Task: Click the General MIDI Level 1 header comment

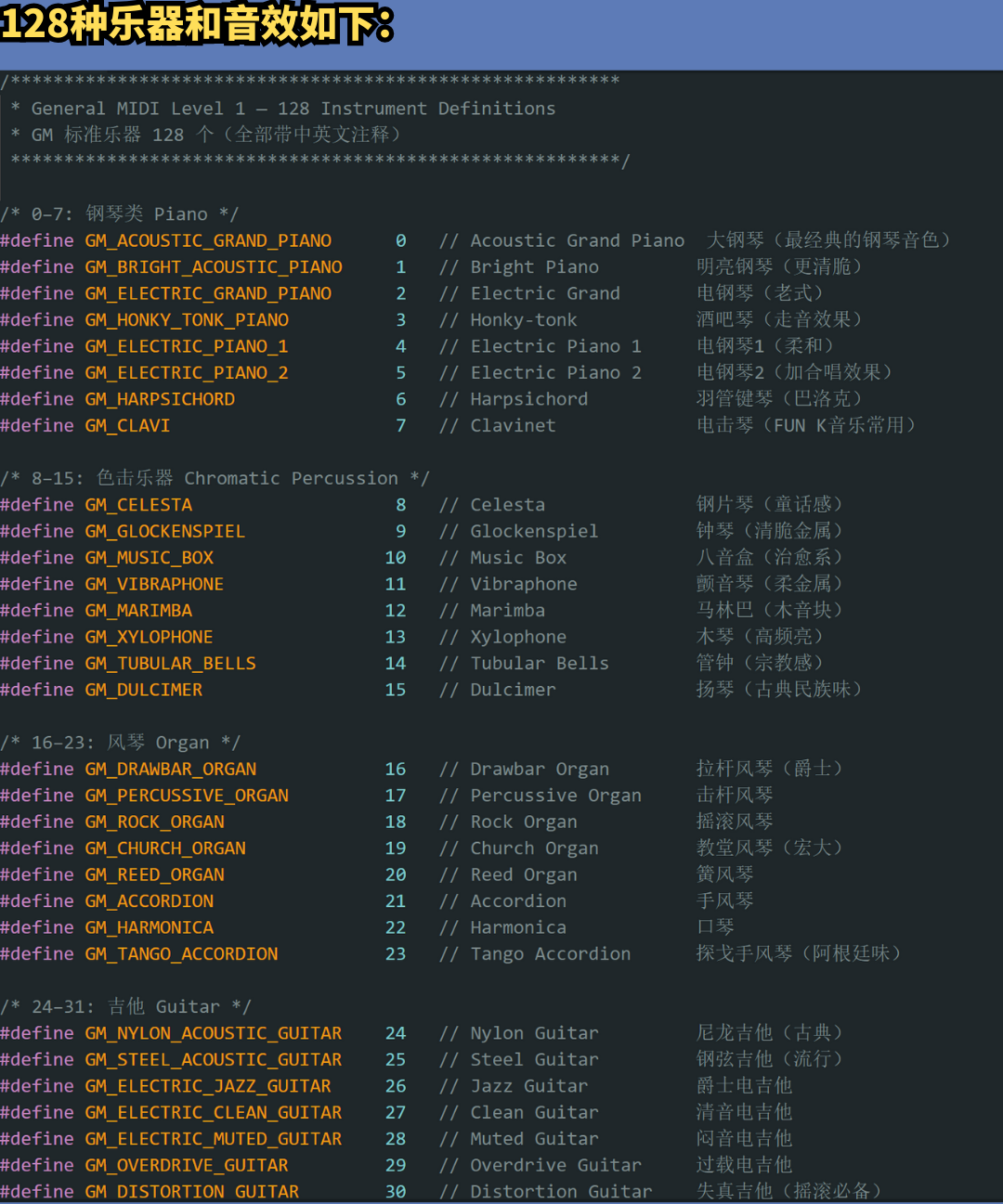Action: (293, 109)
